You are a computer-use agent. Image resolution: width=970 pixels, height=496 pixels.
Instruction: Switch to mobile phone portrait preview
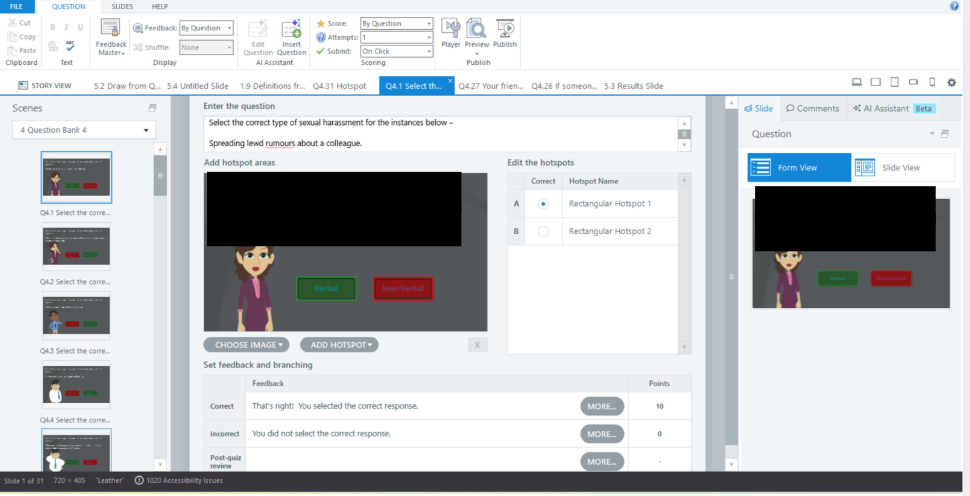pos(932,82)
